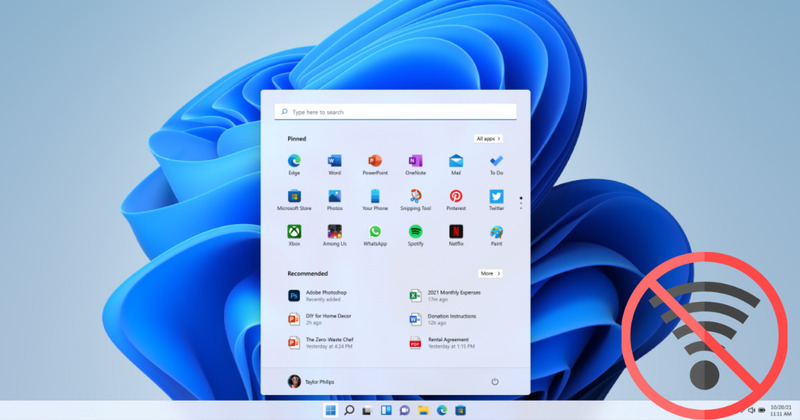Launch Spotify from pinned apps
This screenshot has width=800, height=420.
[x=415, y=235]
